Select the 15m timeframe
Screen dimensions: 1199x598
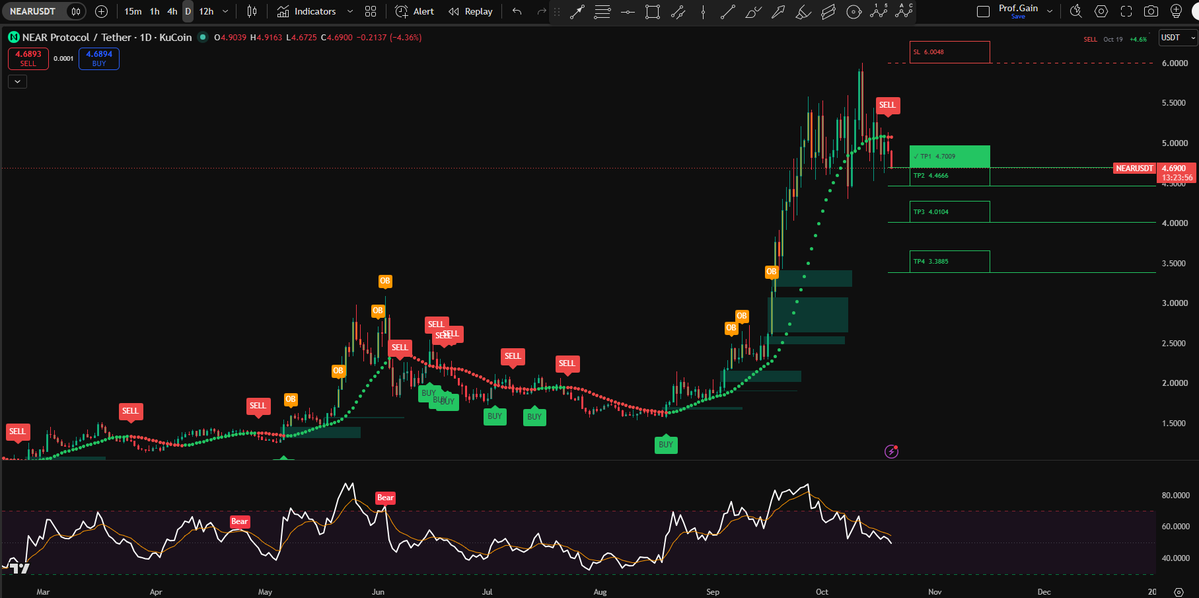(133, 11)
